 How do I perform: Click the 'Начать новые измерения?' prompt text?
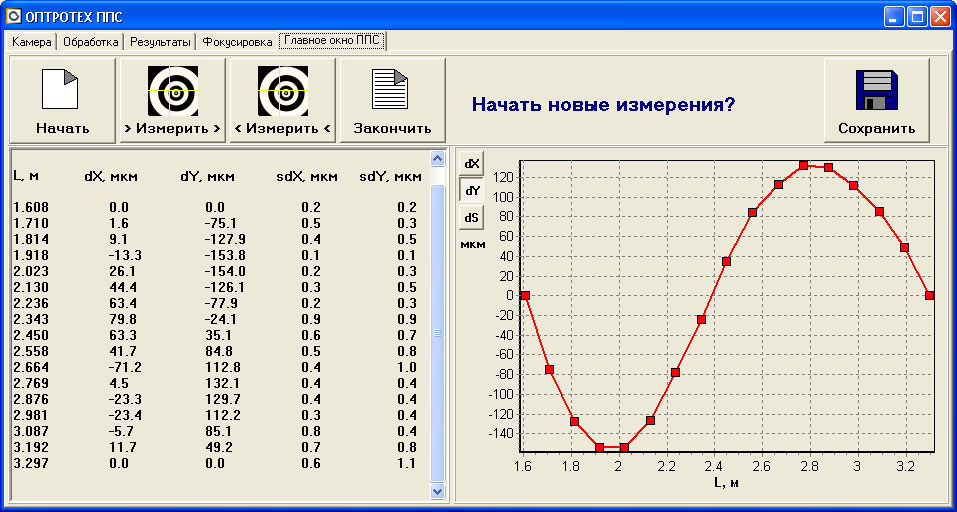603,104
